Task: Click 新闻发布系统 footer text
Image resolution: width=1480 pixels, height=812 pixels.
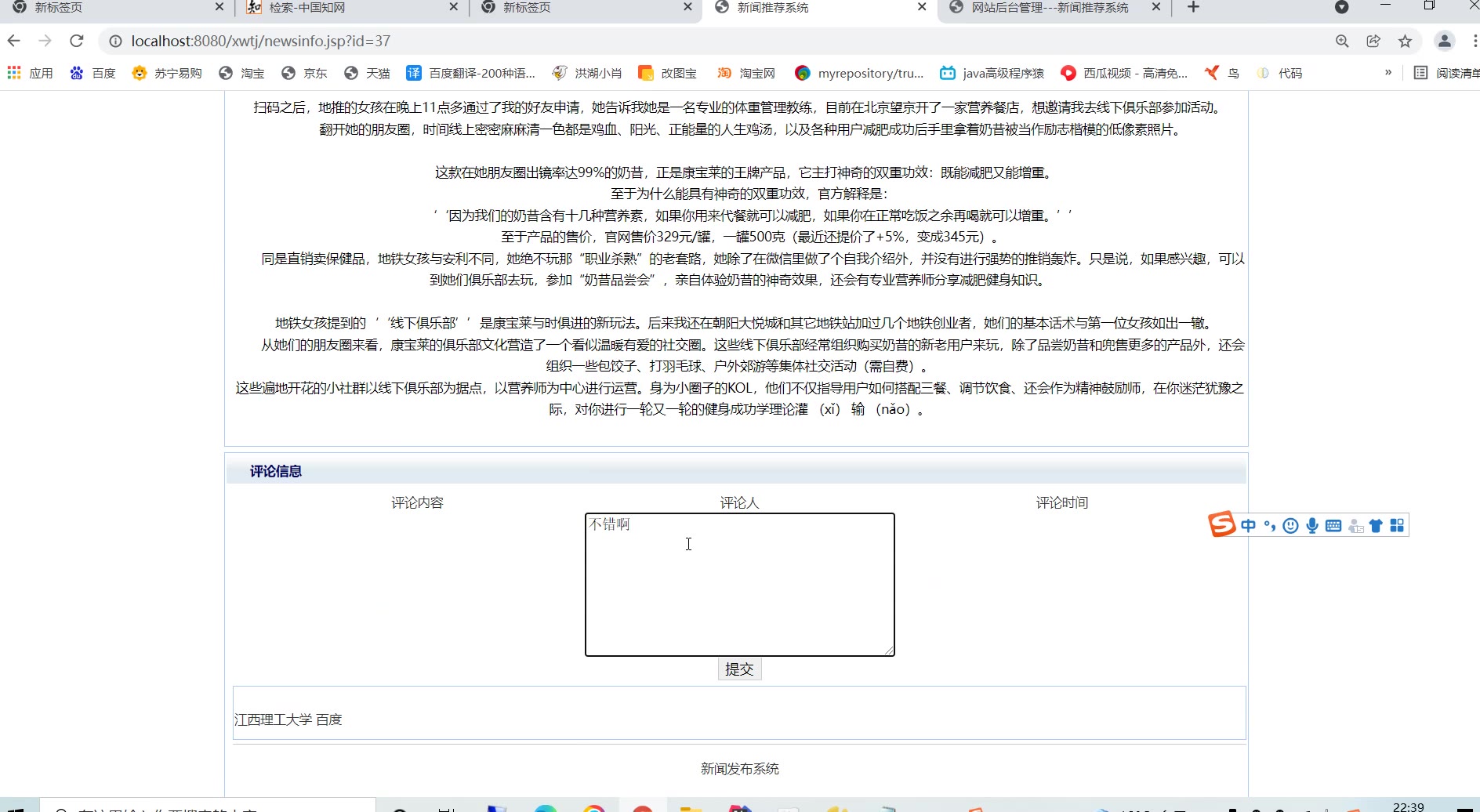Action: [x=739, y=769]
